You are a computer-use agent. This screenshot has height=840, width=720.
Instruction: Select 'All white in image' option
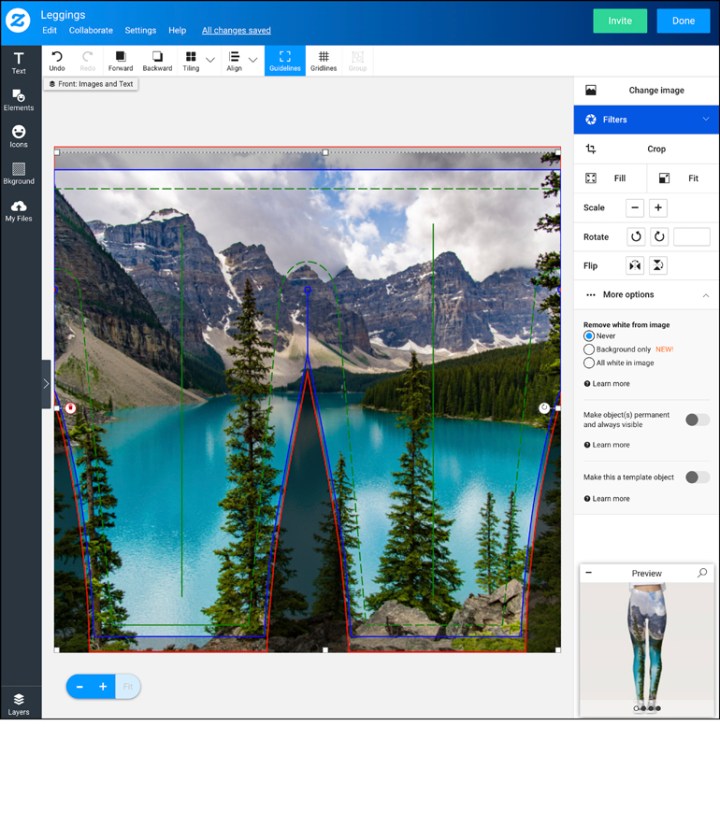click(589, 363)
